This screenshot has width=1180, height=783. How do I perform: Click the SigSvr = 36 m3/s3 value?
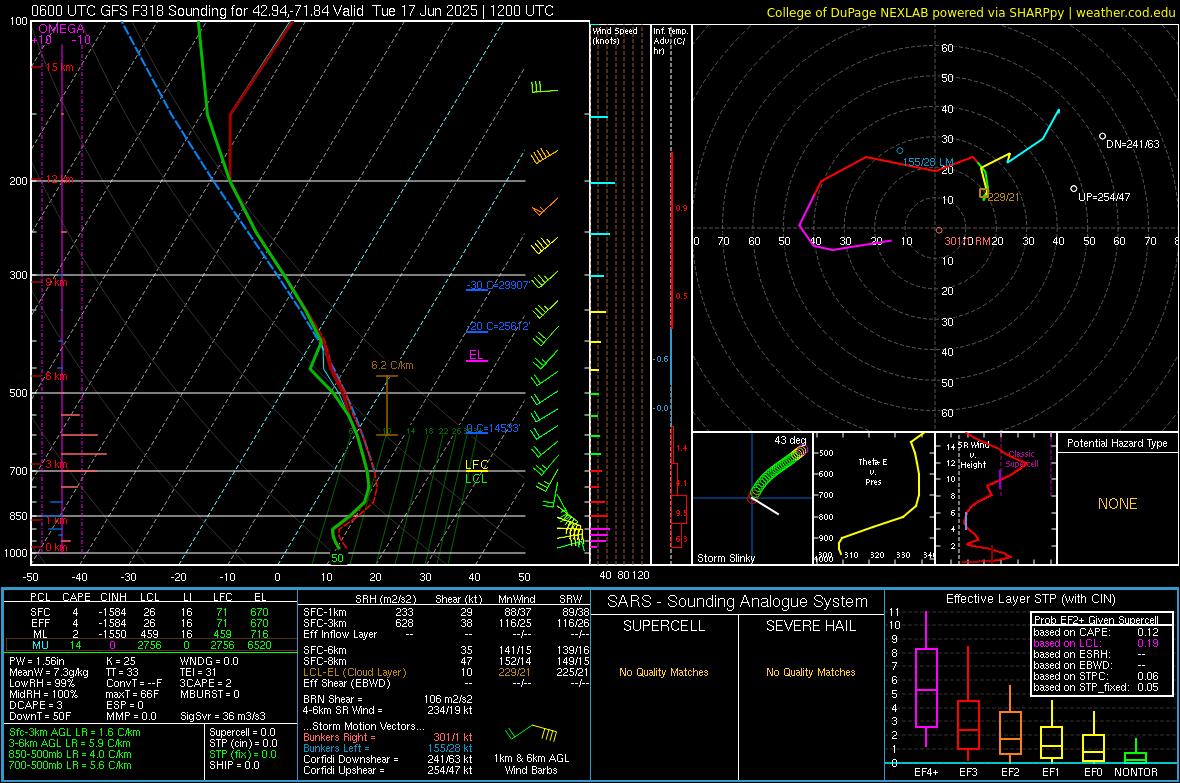223,716
